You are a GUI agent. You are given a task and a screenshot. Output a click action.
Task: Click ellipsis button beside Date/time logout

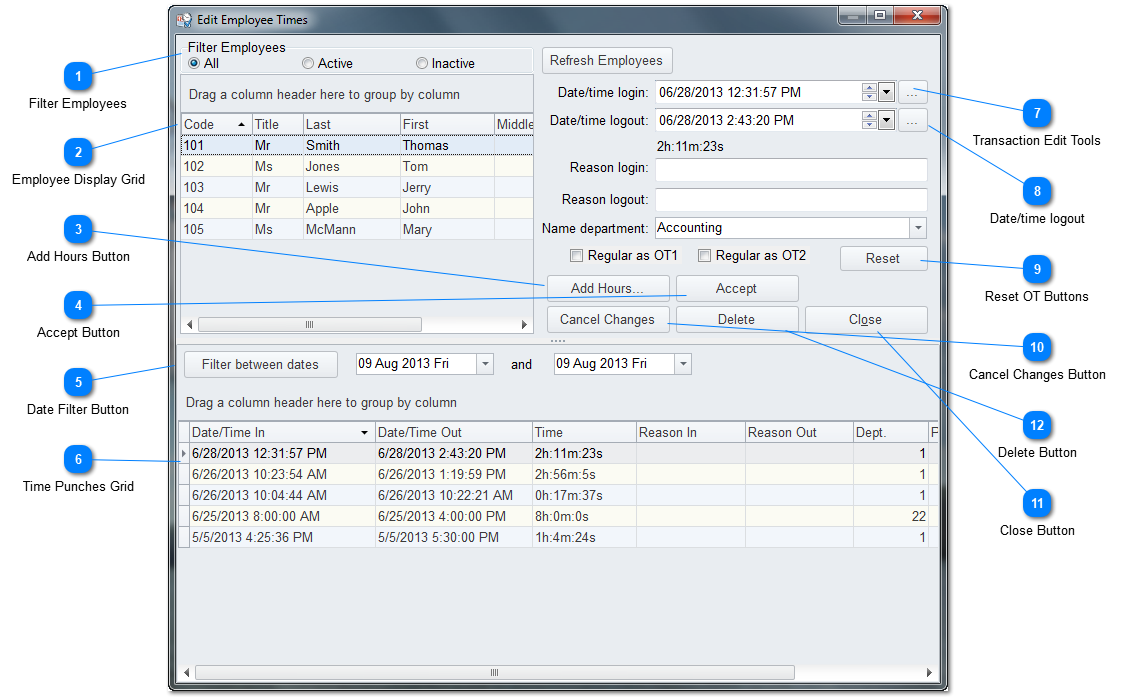[912, 121]
